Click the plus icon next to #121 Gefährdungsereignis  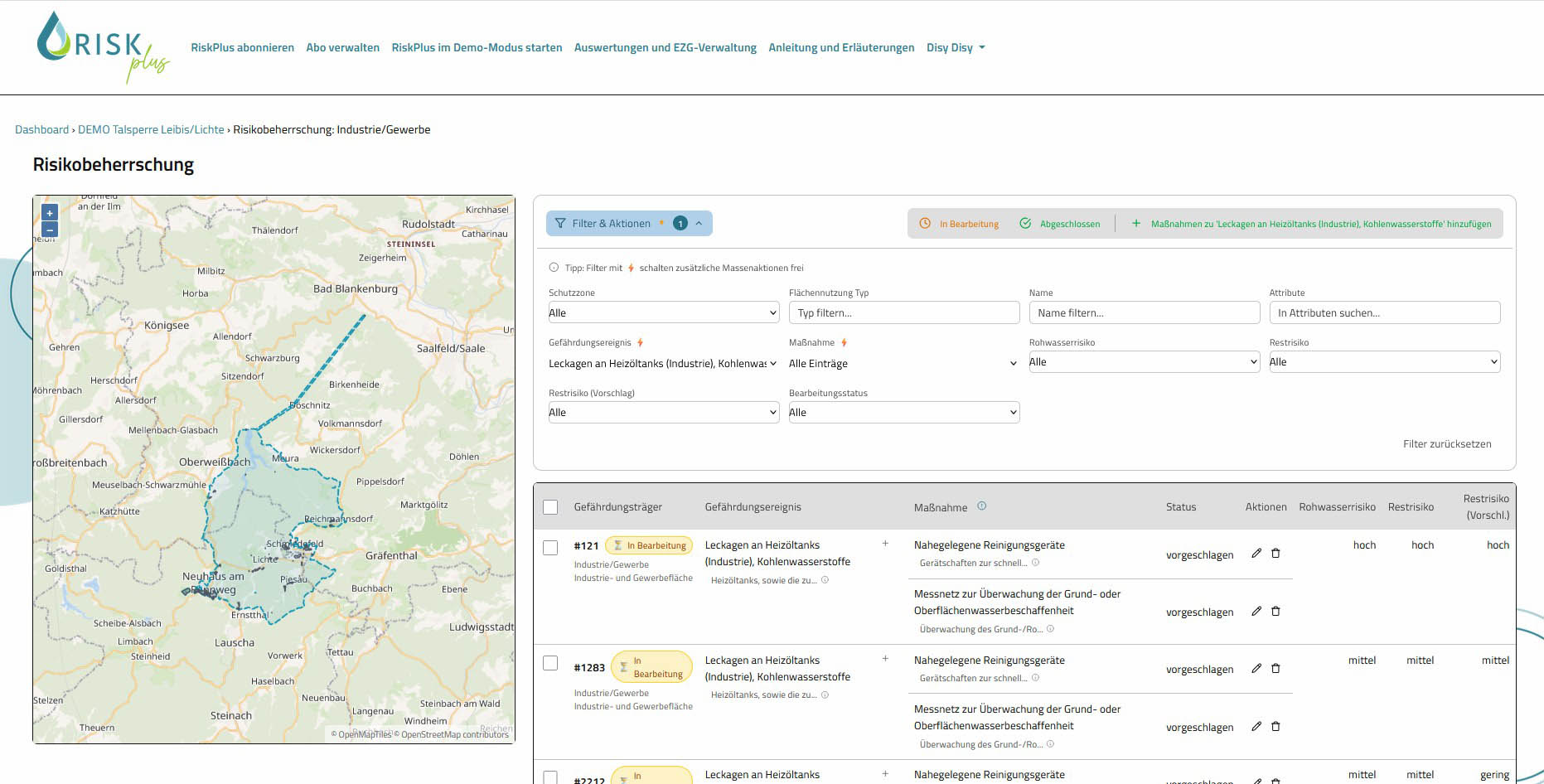pos(885,544)
